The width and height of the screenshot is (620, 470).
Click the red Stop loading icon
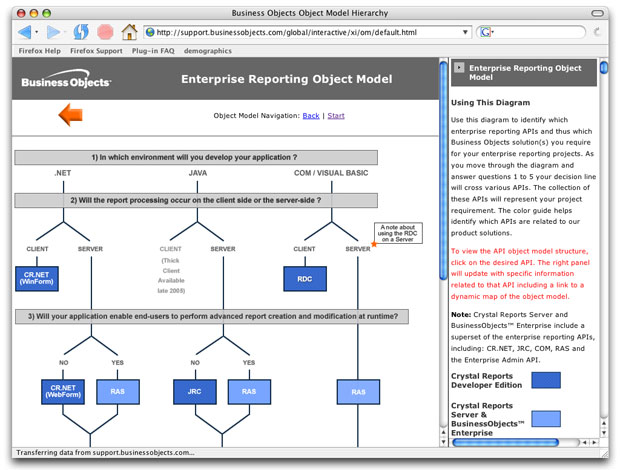(105, 32)
